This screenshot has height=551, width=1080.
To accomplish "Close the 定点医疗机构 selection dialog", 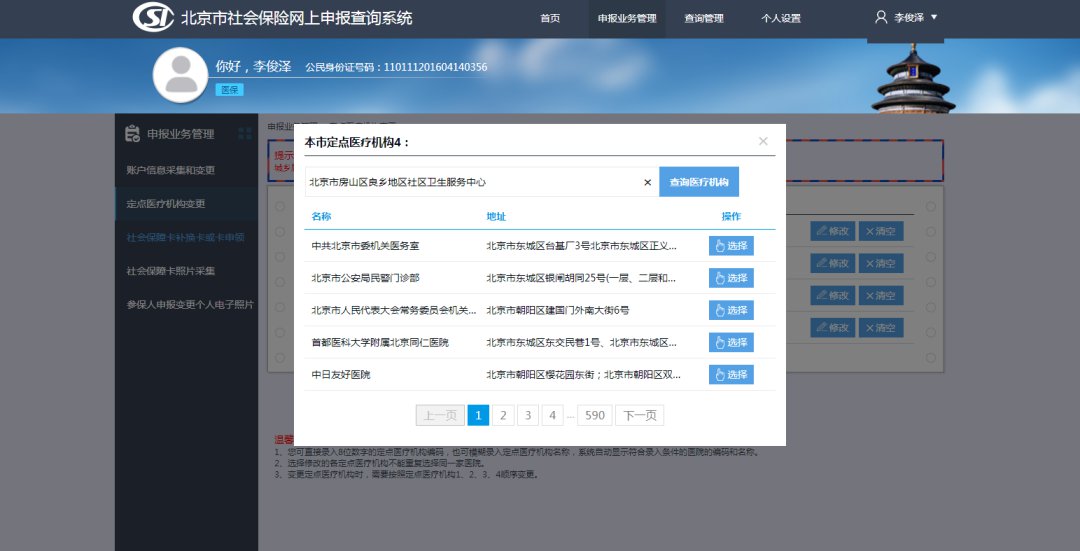I will 763,141.
